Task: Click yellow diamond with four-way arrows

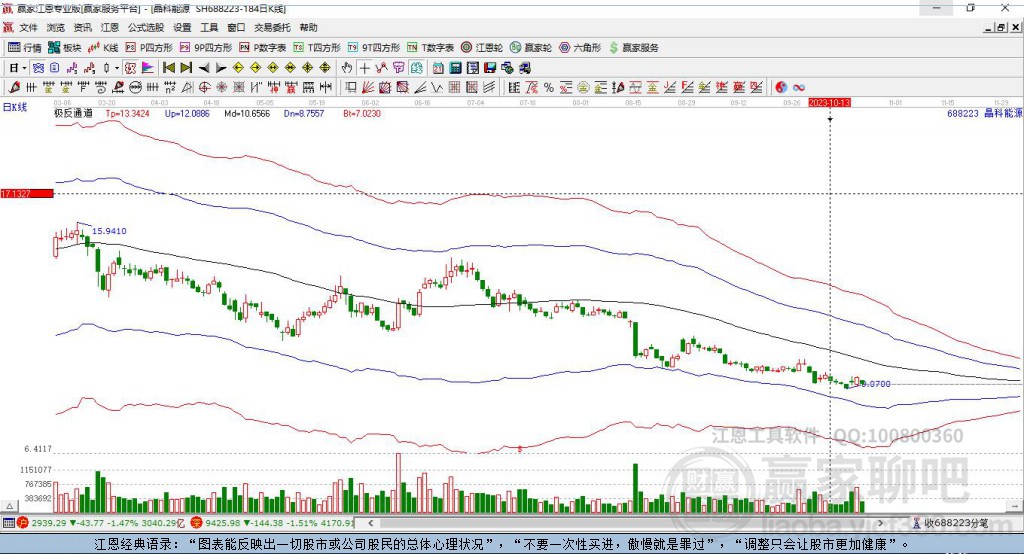Action: coord(308,68)
